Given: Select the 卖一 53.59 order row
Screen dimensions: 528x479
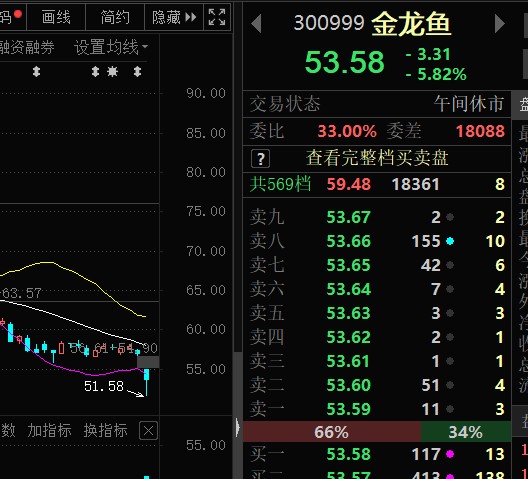Looking at the screenshot, I should tap(377, 409).
